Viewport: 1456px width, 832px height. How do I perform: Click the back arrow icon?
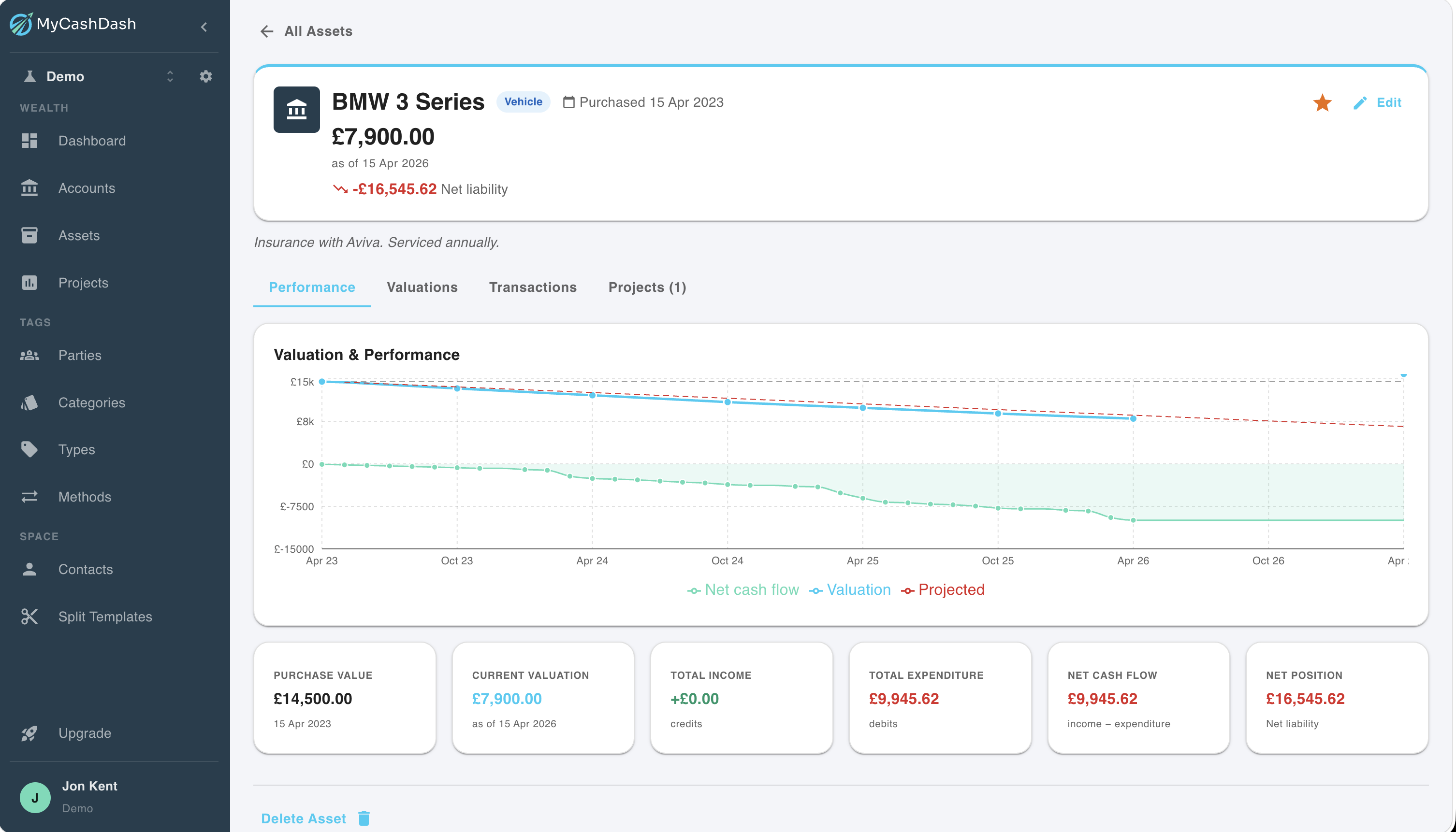point(267,31)
